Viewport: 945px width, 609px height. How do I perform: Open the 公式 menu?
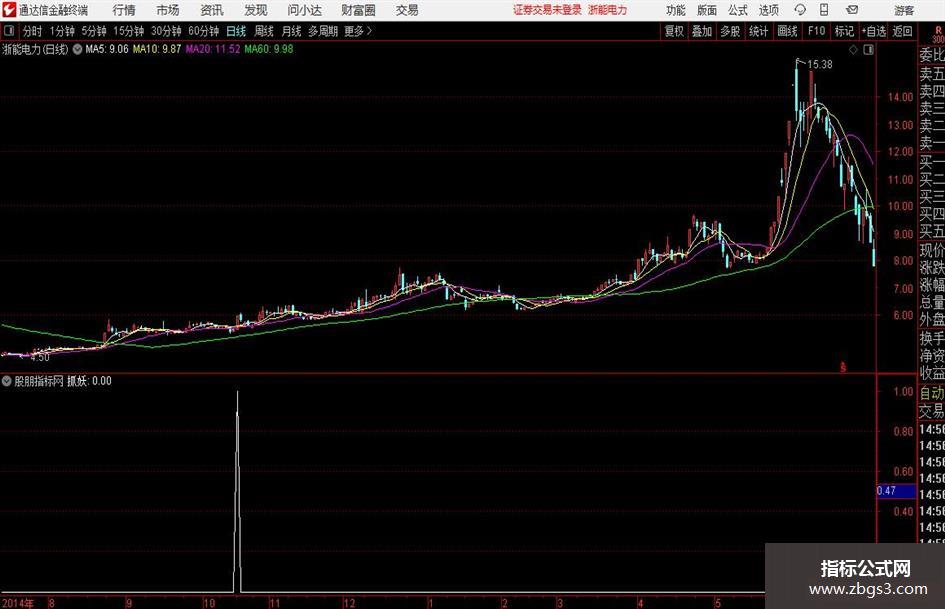(x=738, y=10)
